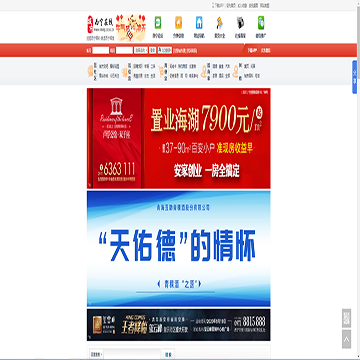The image size is (360, 360).
Task: Open the blue share tab on right edge
Action: coord(354,77)
